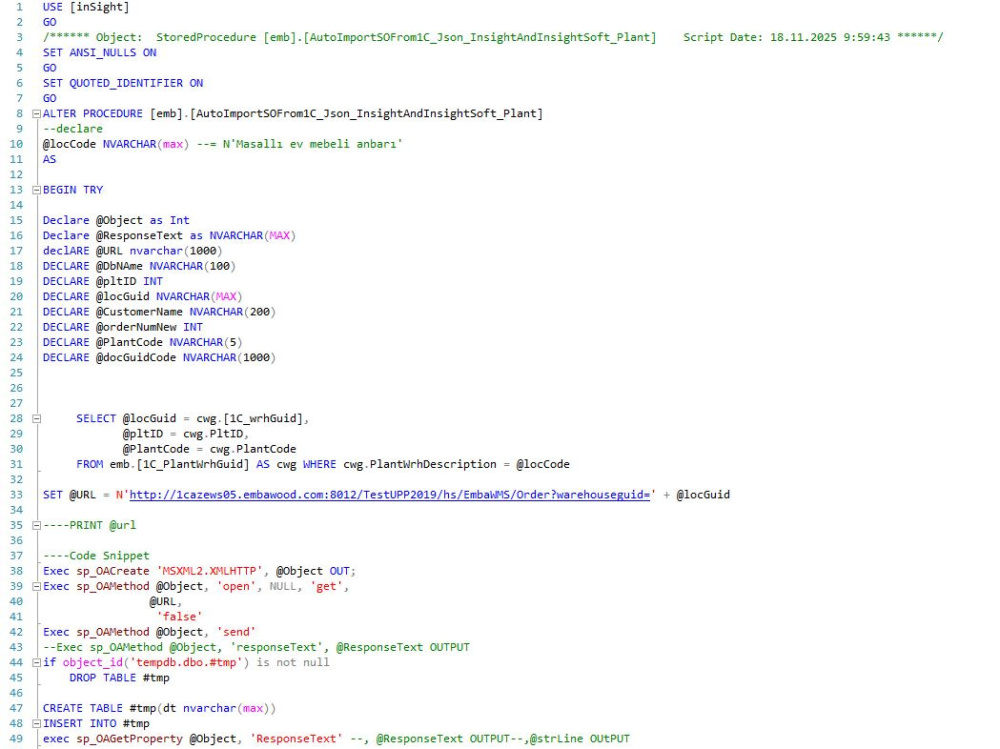Click the BEGIN TRY keyword text

(73, 190)
